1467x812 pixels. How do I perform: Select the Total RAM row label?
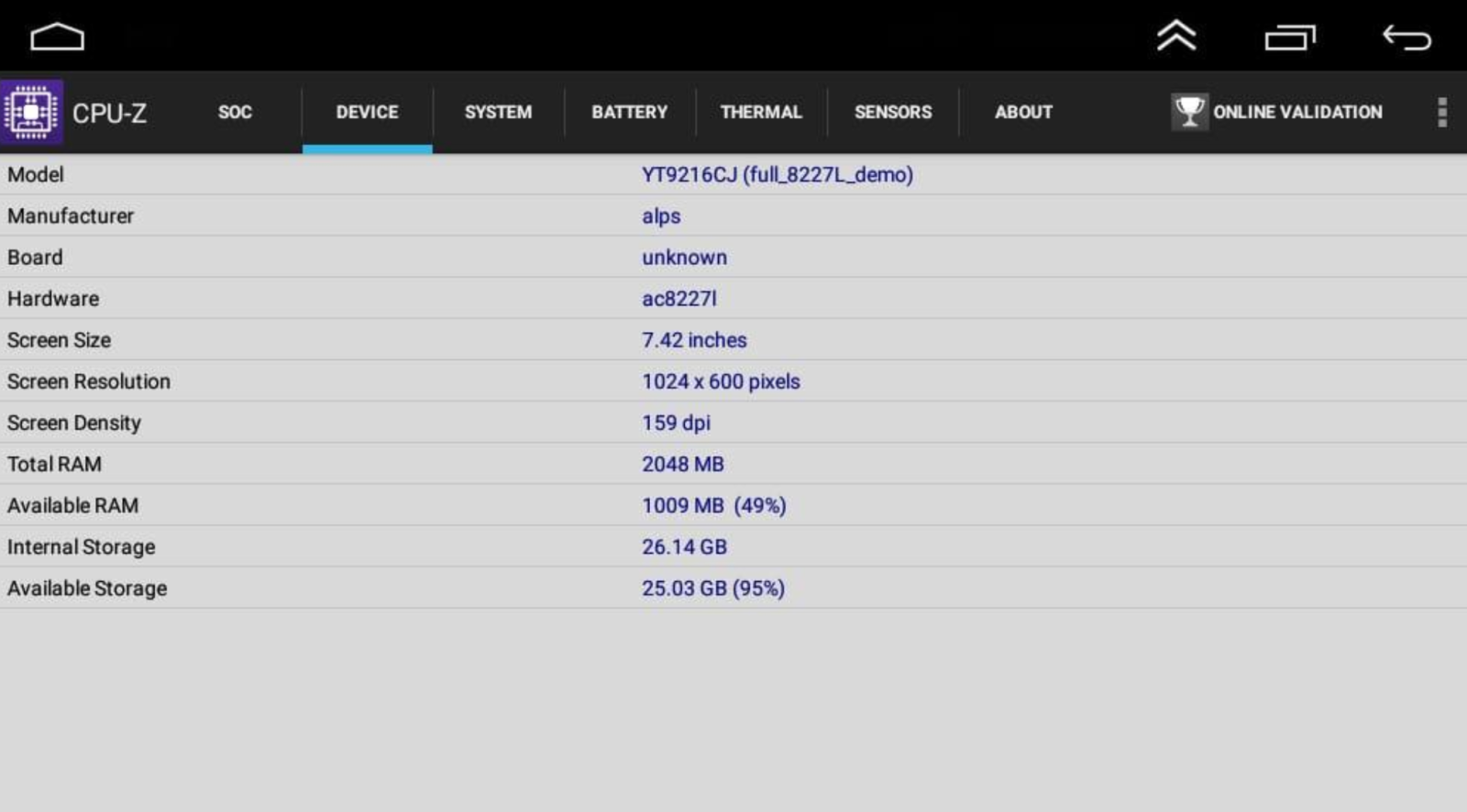[x=54, y=464]
